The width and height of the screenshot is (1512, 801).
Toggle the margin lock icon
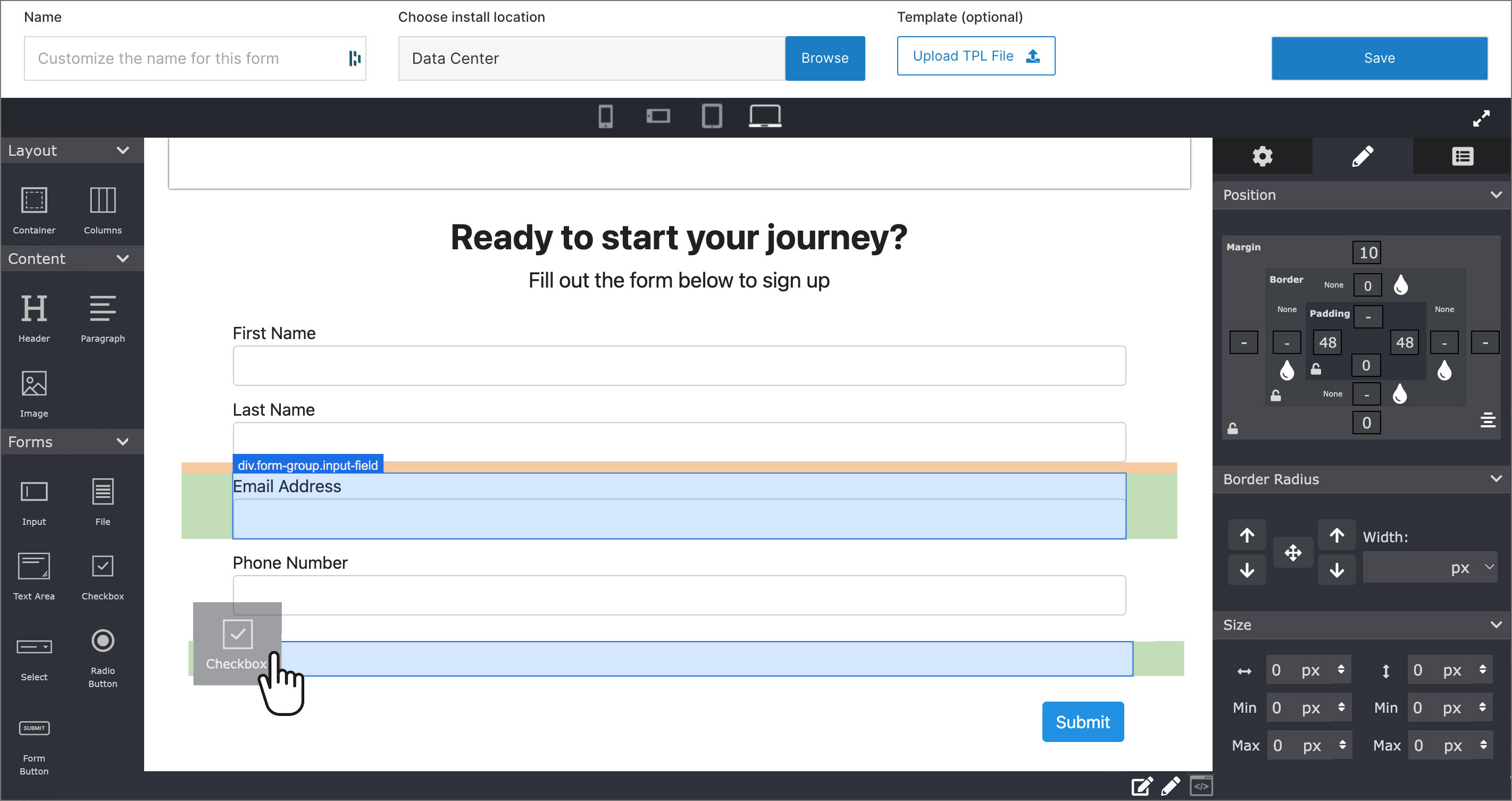click(1233, 428)
